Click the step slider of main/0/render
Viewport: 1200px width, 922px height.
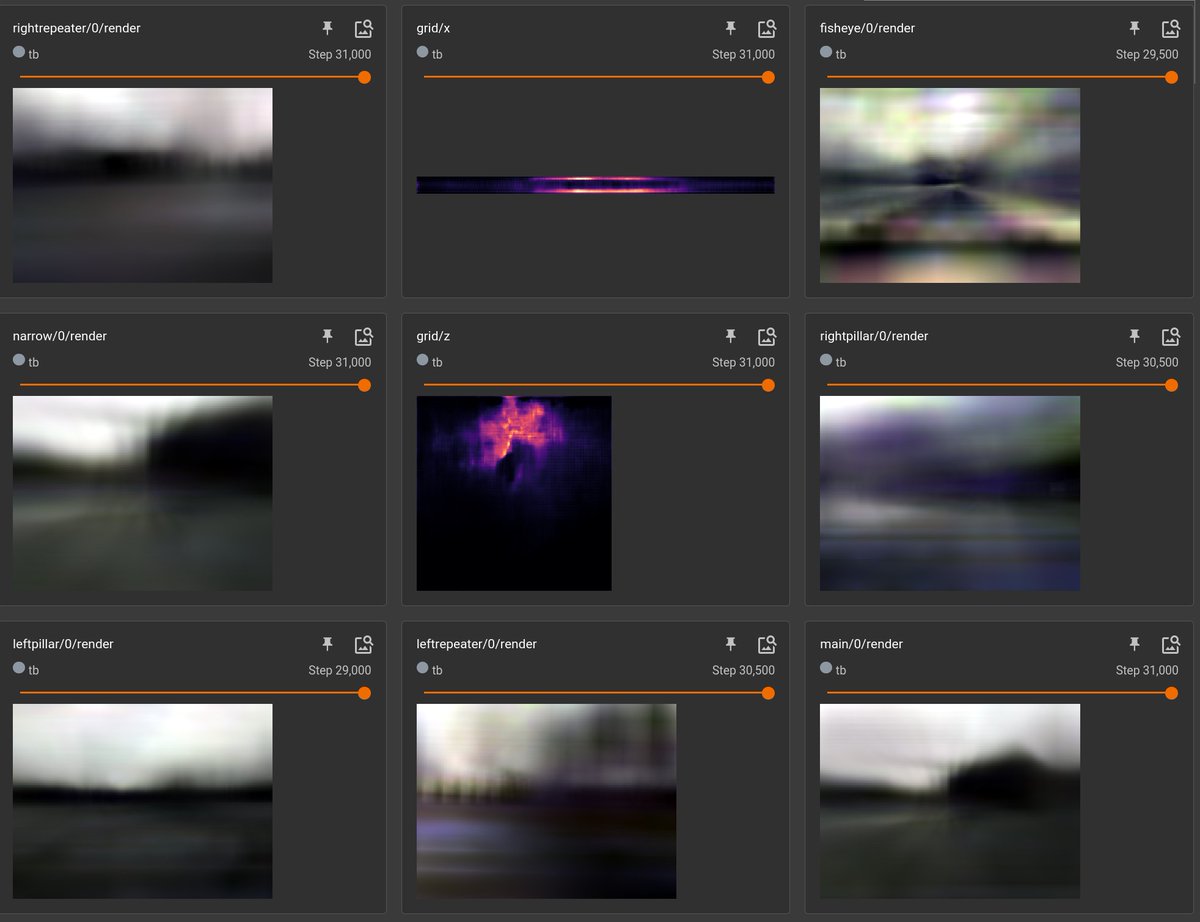click(1002, 693)
